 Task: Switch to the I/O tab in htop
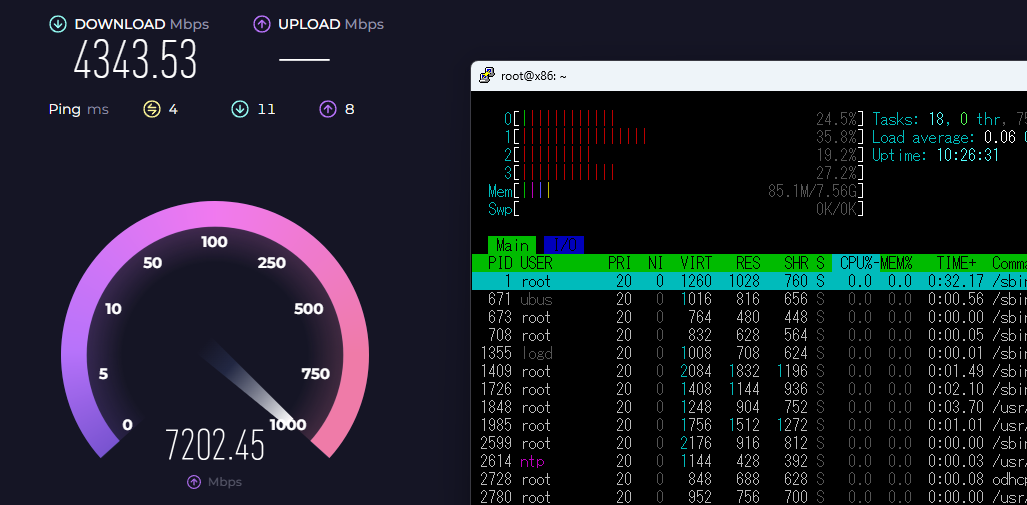point(563,245)
